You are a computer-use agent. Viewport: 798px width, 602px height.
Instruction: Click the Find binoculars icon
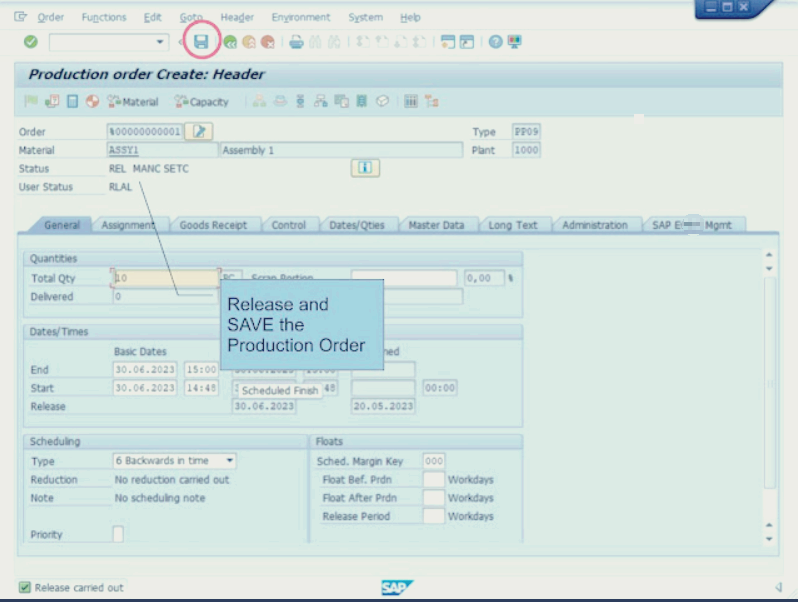(315, 42)
